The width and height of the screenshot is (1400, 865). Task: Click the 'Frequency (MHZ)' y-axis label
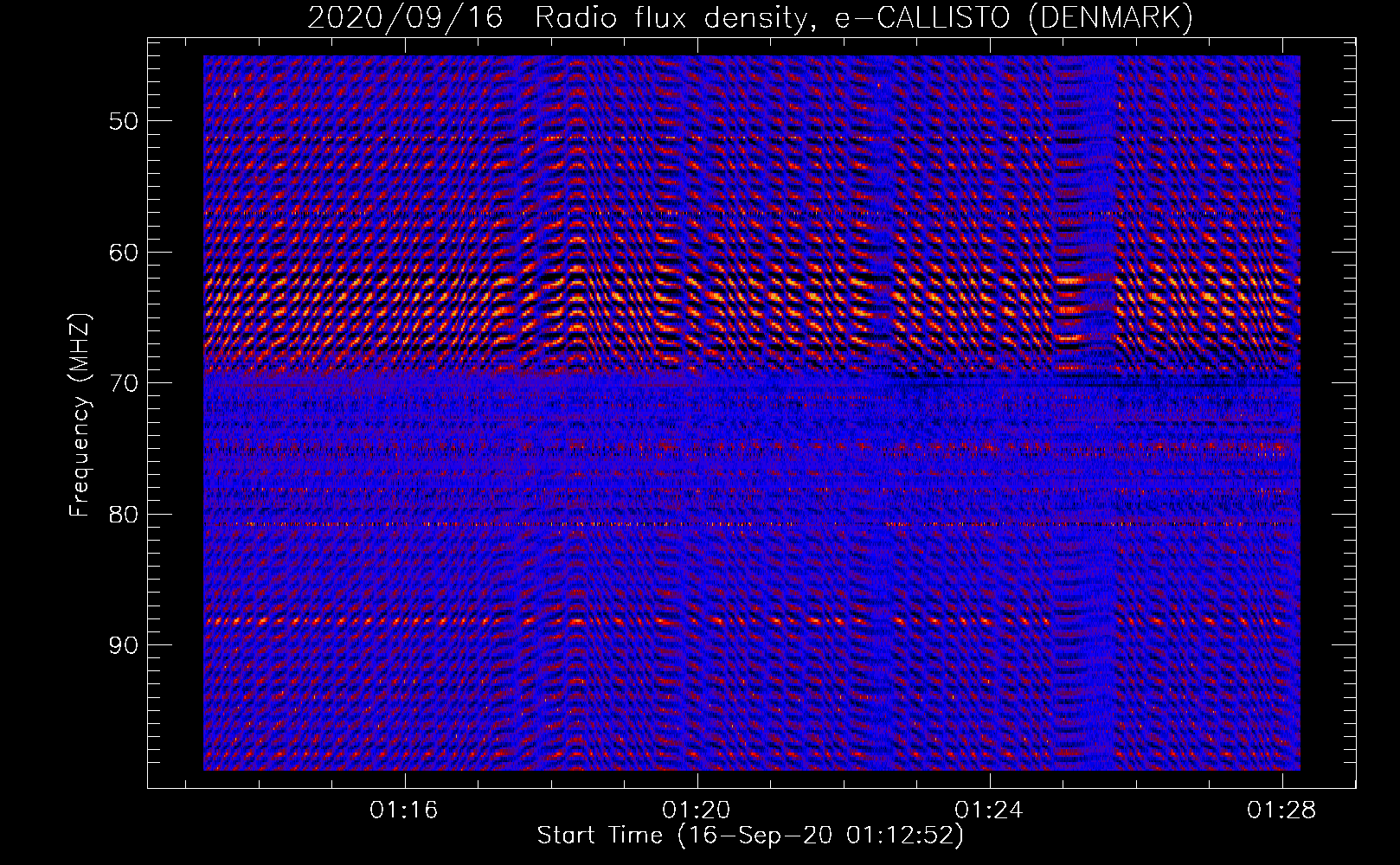pyautogui.click(x=80, y=416)
